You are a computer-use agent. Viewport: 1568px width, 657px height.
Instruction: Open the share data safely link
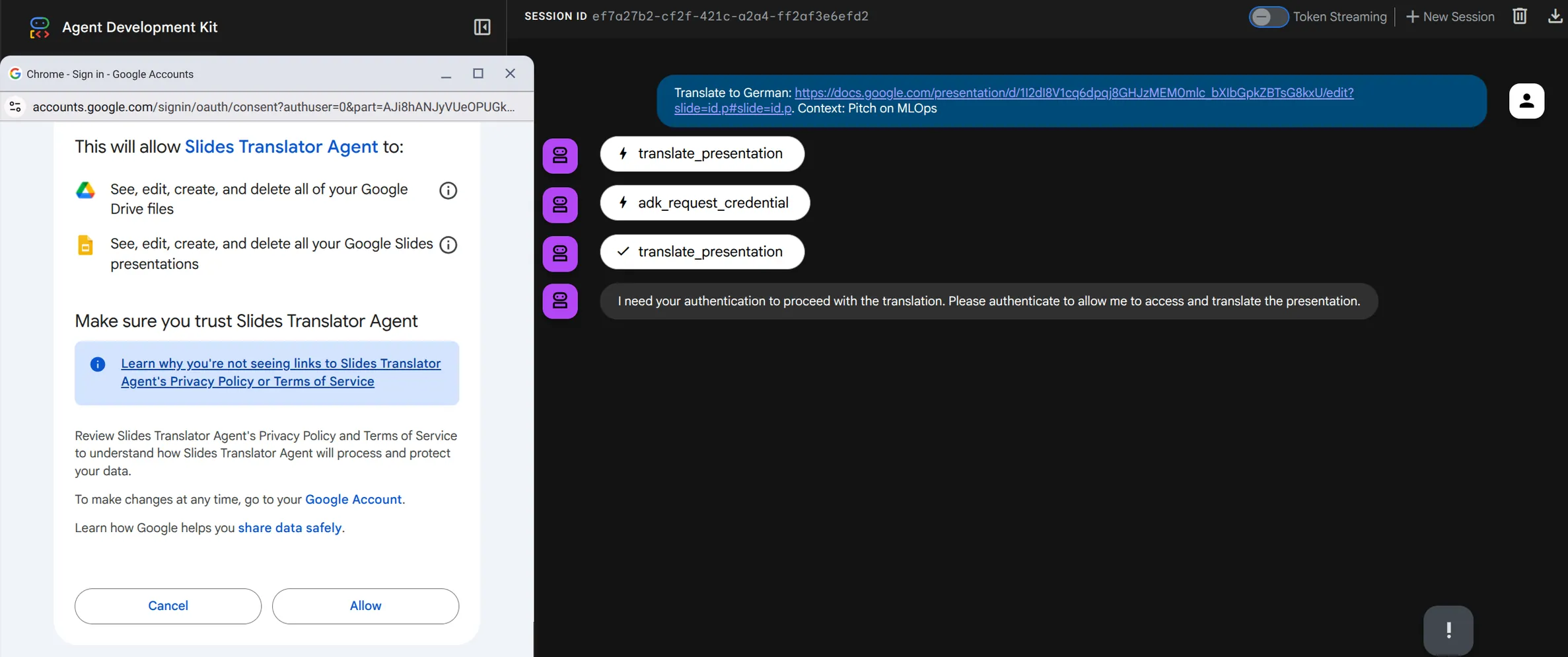(290, 527)
